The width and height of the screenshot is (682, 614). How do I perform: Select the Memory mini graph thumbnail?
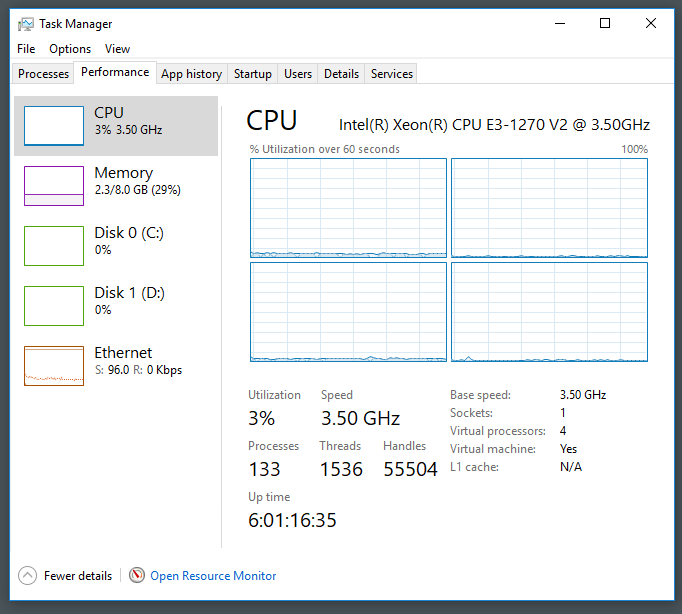(x=54, y=186)
